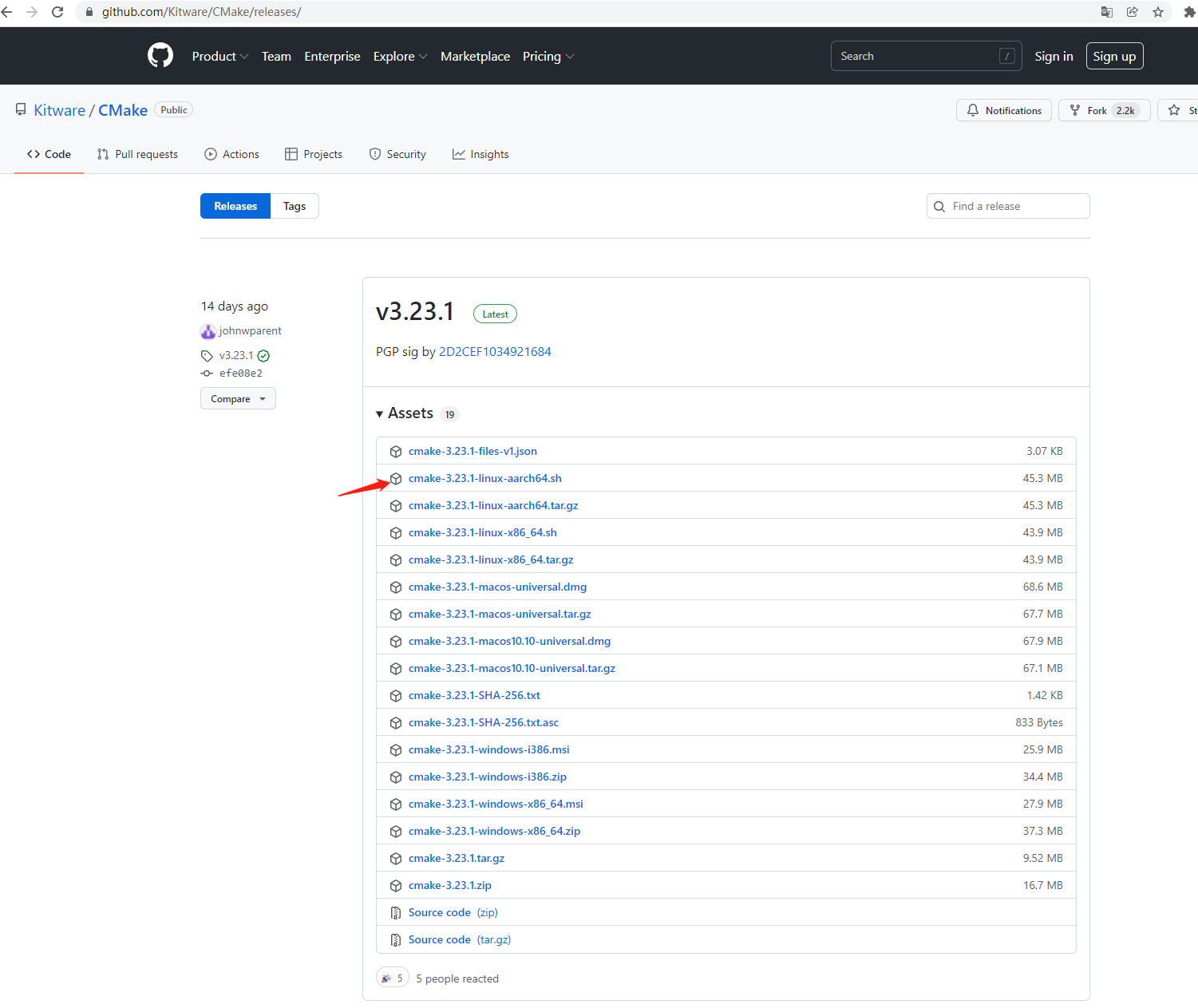Open the Team link in header
The height and width of the screenshot is (1008, 1198).
click(x=276, y=57)
